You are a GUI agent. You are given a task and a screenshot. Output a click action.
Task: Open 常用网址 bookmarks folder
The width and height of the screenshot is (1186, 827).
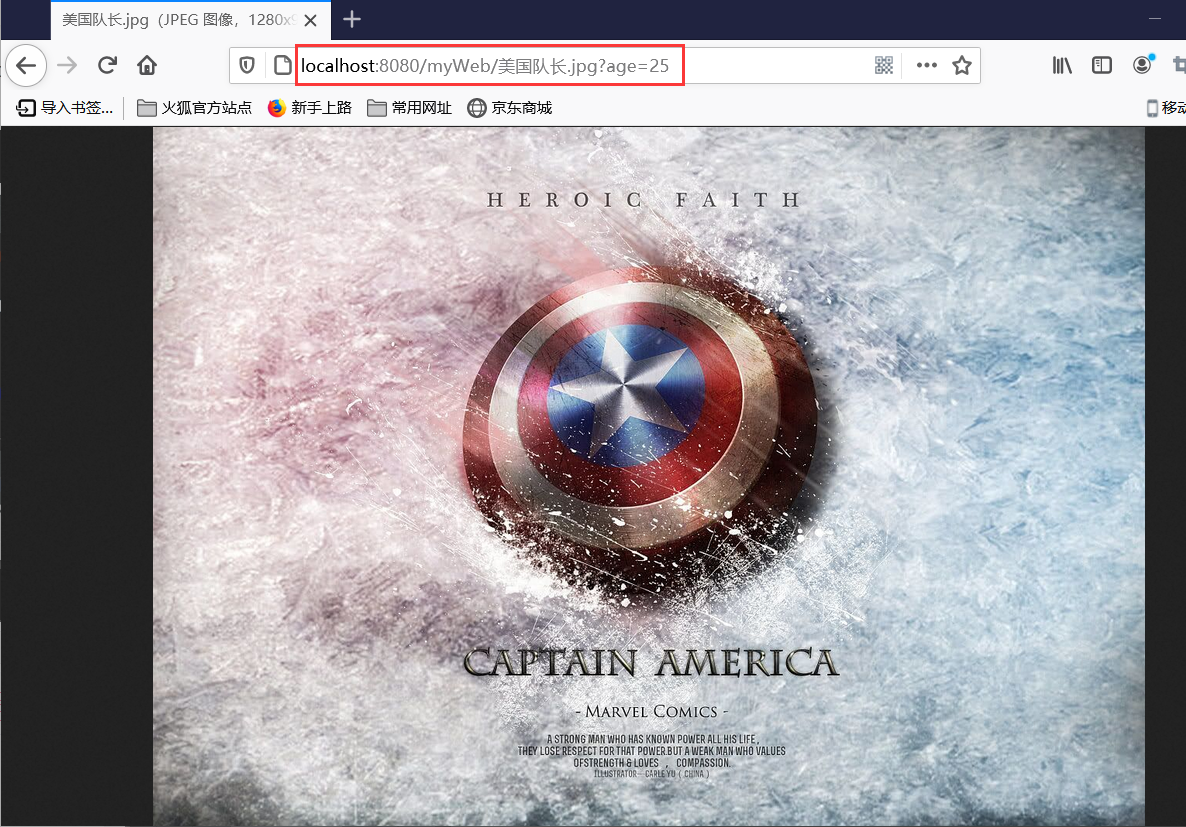(x=409, y=108)
